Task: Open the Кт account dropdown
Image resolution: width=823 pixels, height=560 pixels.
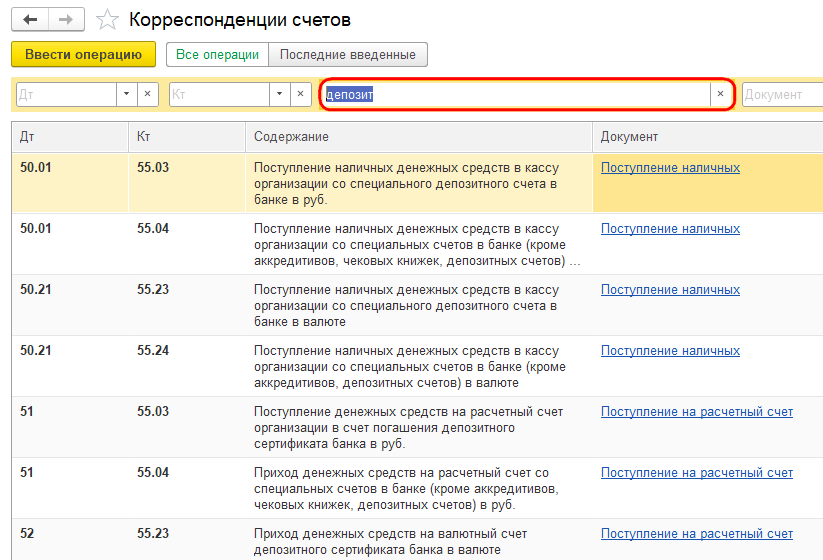Action: click(x=279, y=94)
